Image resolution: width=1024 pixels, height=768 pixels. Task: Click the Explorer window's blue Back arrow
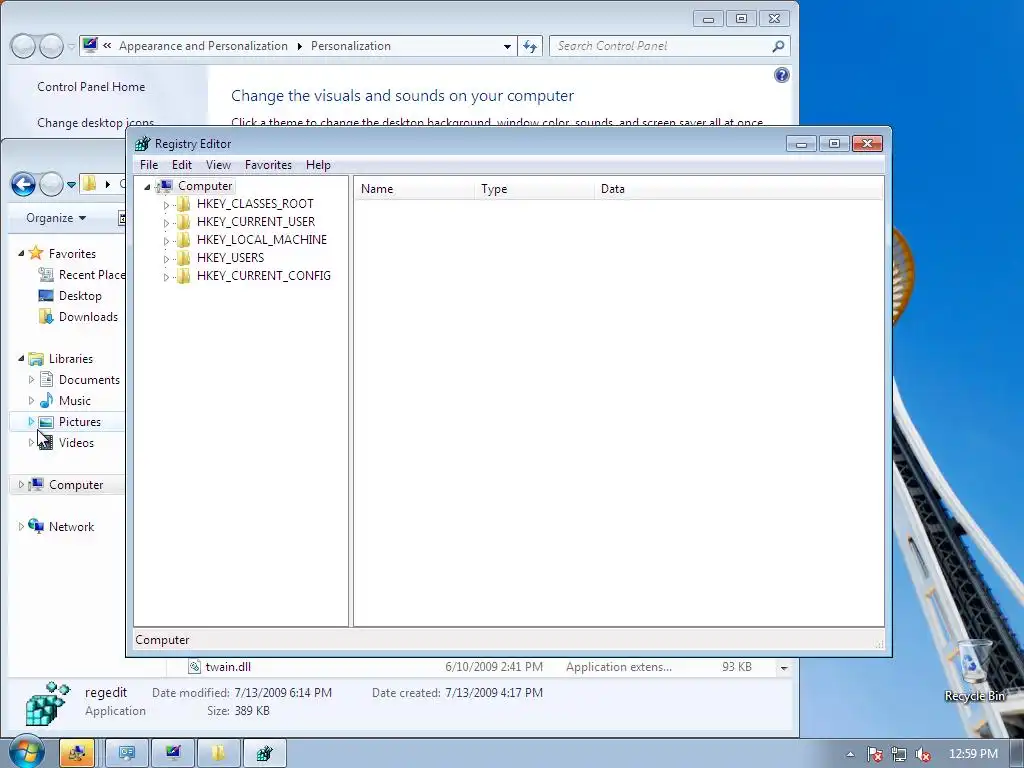pyautogui.click(x=24, y=185)
